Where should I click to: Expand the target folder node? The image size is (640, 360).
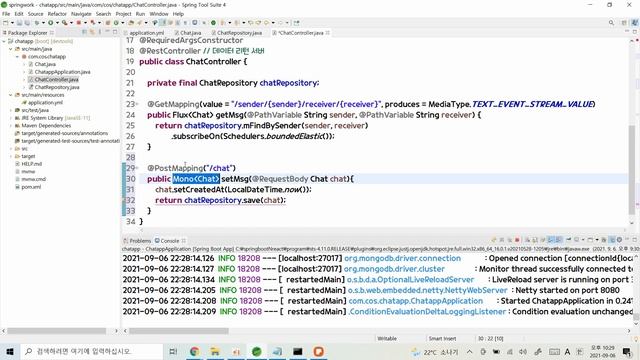tap(11, 156)
